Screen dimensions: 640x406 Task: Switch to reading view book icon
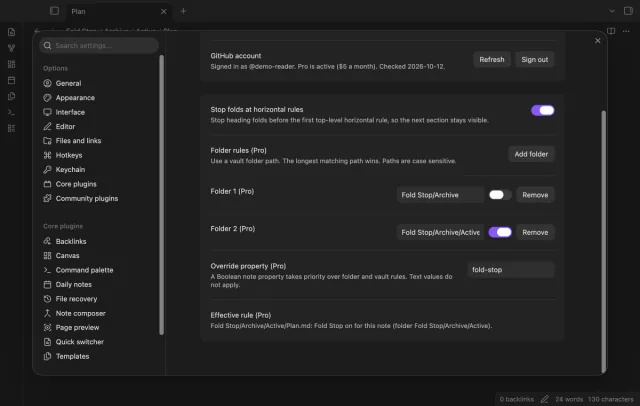tap(611, 31)
